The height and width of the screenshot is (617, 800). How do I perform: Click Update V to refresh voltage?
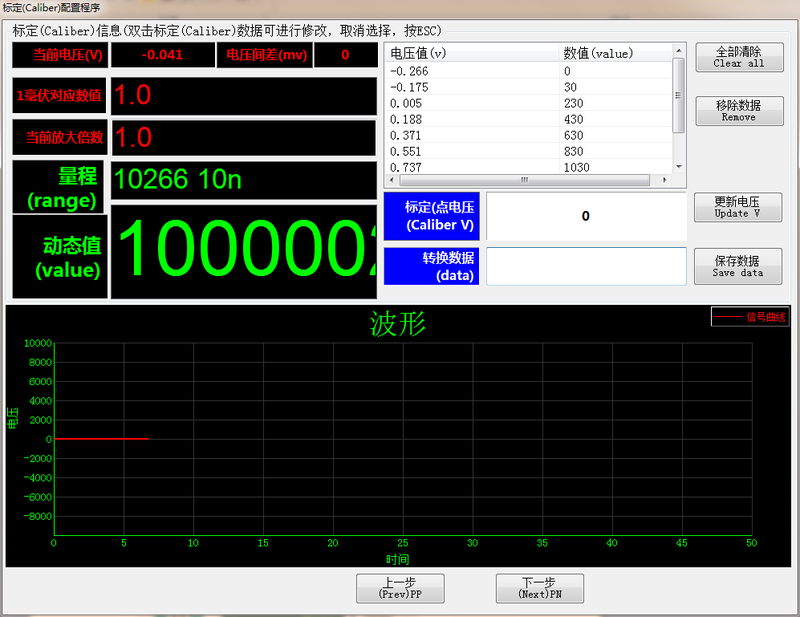pos(738,207)
